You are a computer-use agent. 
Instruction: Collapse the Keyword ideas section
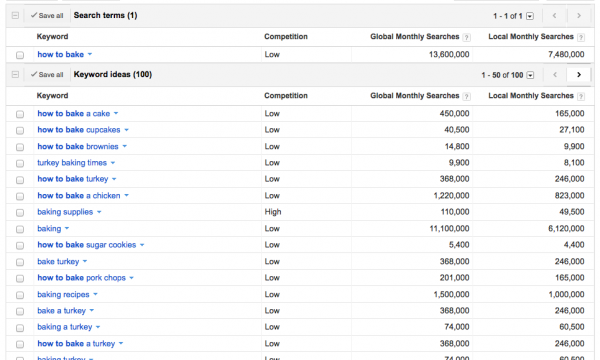(15, 75)
